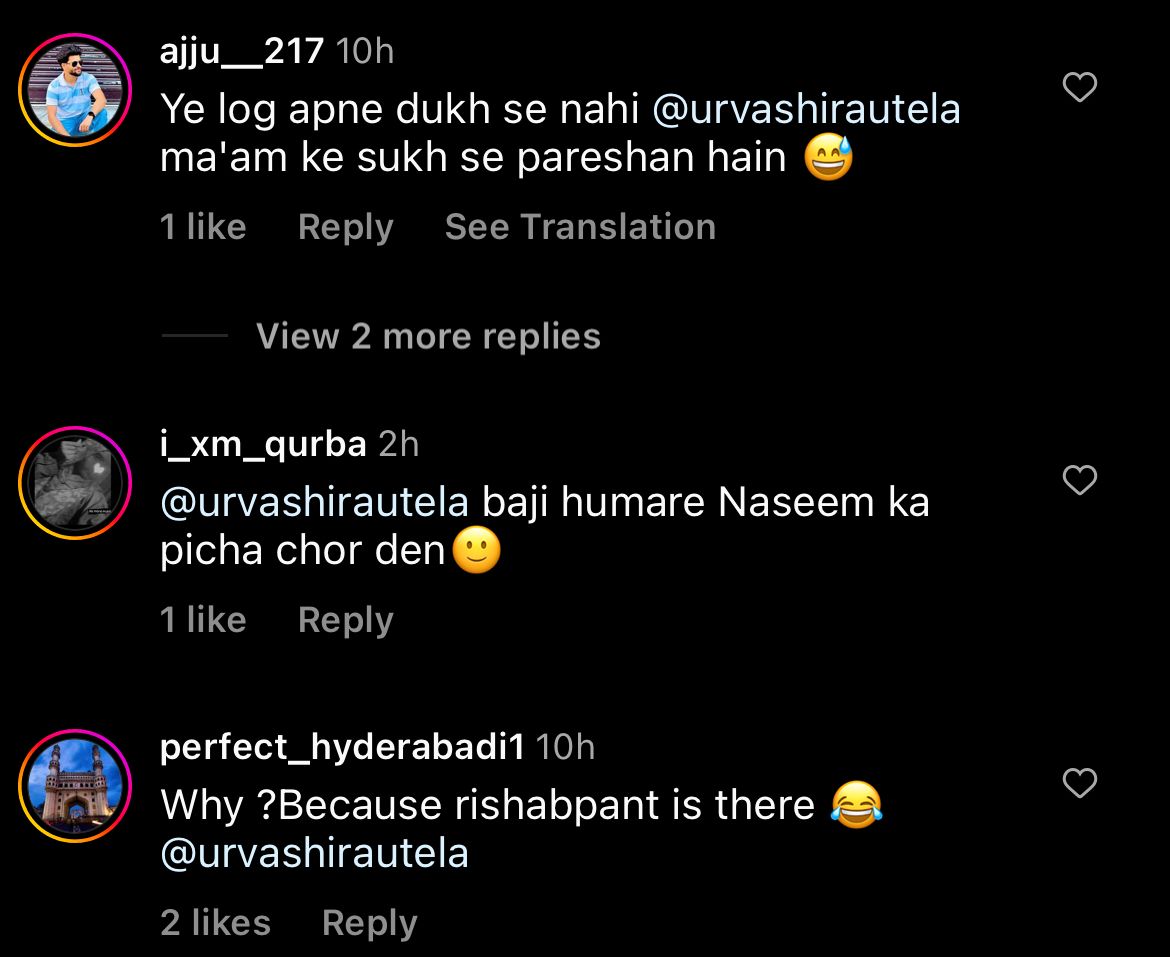Like the comment by i_xm_qurba
Viewport: 1170px width, 957px height.
(x=1079, y=481)
